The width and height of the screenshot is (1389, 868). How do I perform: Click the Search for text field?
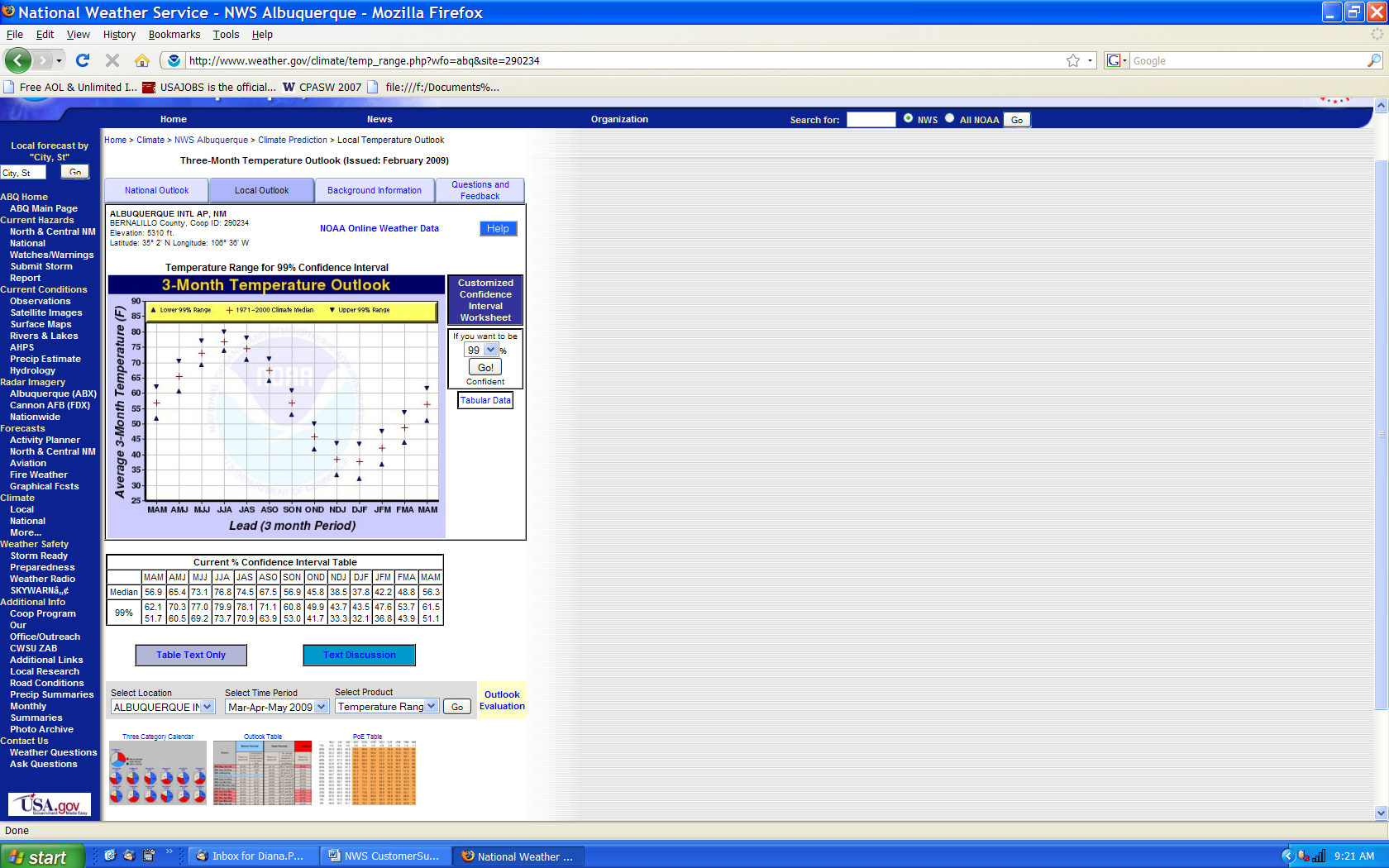(x=871, y=120)
